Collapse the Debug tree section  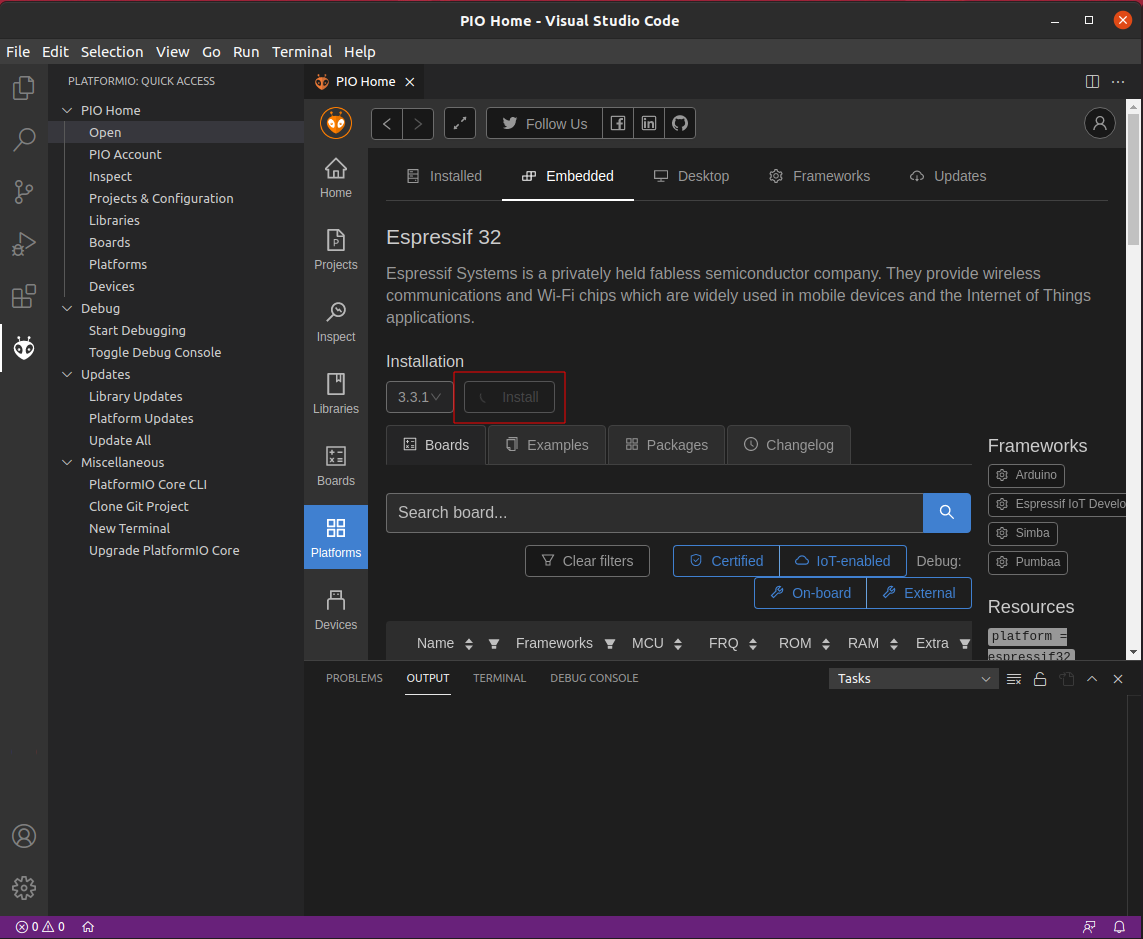(68, 308)
